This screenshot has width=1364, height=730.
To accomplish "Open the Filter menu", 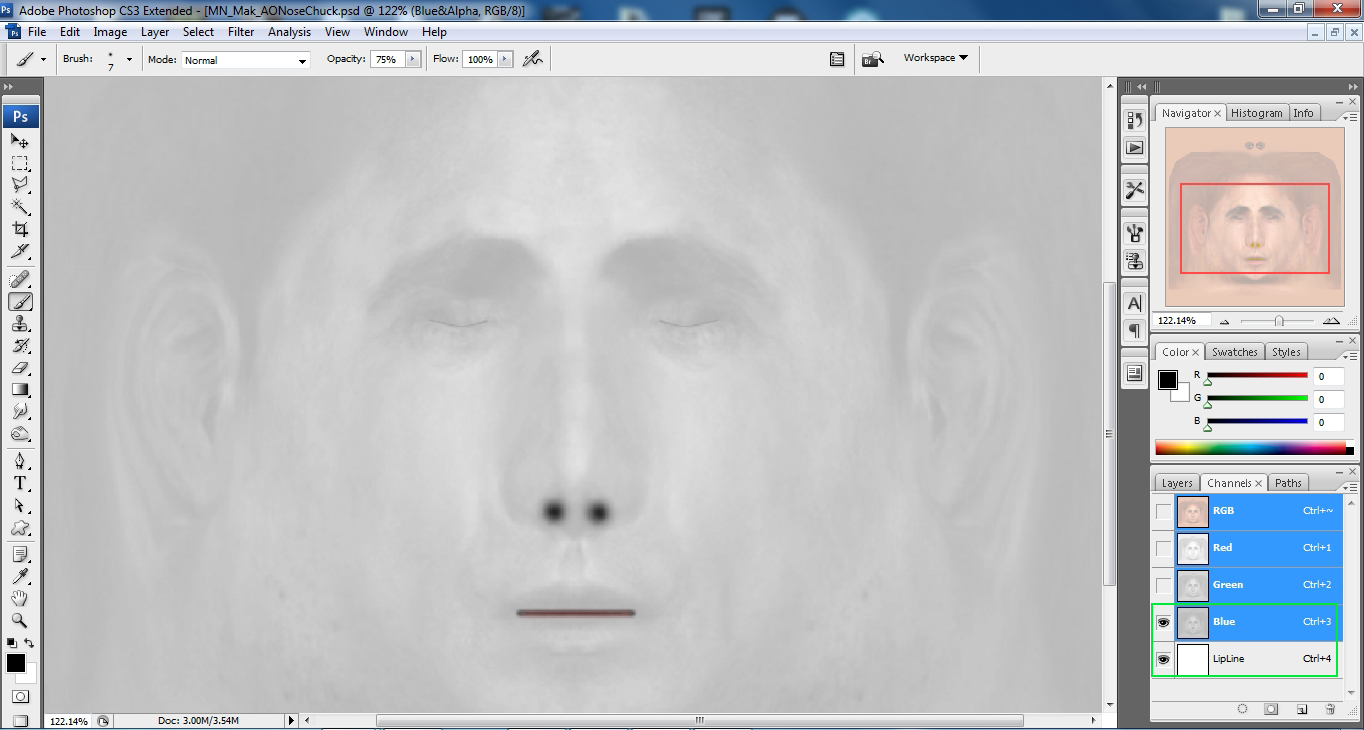I will pos(241,32).
